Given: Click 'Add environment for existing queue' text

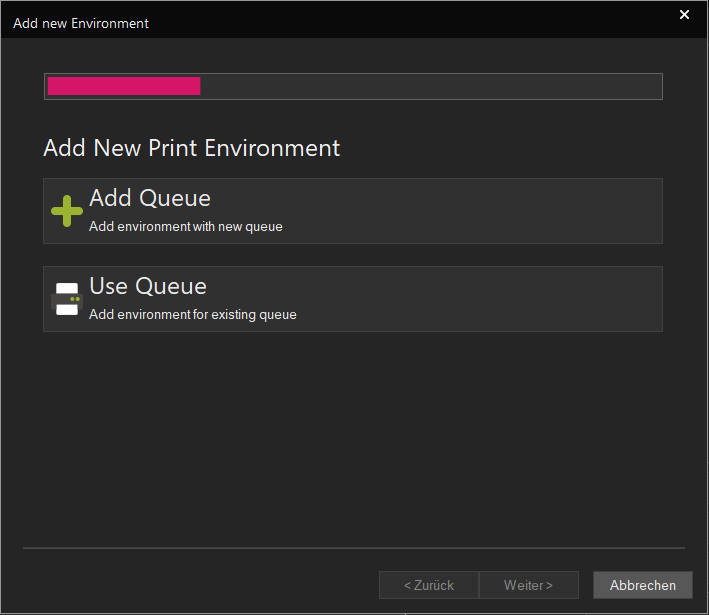Looking at the screenshot, I should [x=193, y=314].
